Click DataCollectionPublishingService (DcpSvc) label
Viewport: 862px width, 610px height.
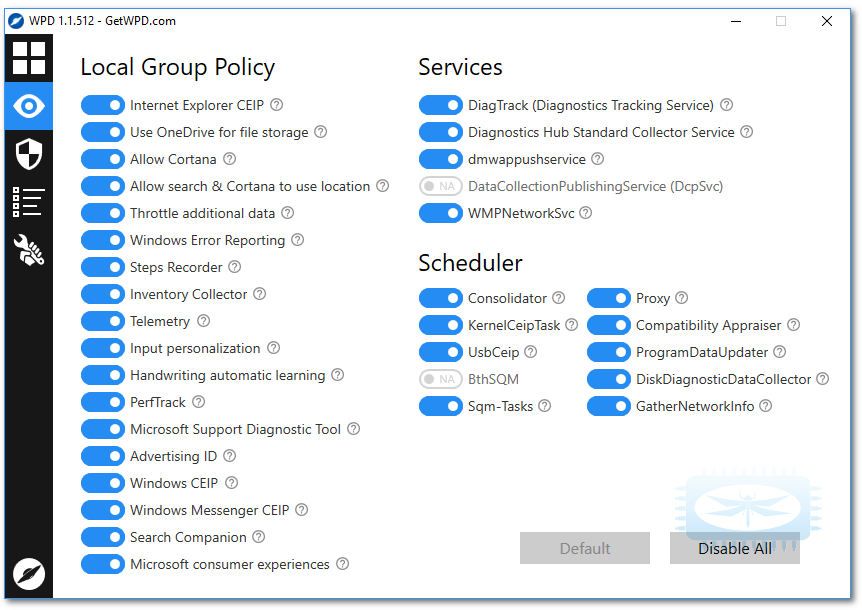pos(595,186)
